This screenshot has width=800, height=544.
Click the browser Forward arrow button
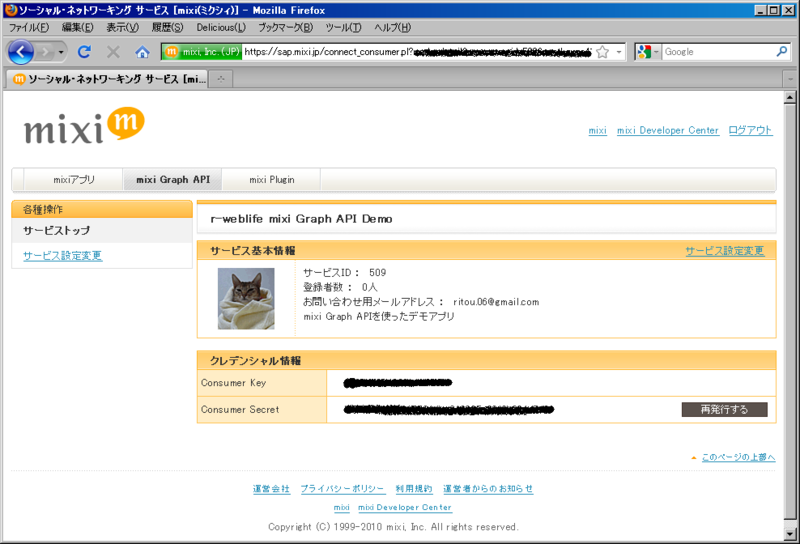click(x=45, y=52)
